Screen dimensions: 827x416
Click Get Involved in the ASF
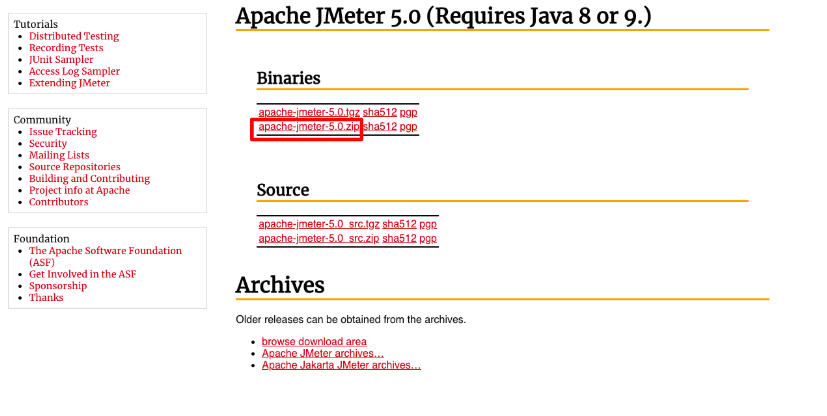pos(82,274)
